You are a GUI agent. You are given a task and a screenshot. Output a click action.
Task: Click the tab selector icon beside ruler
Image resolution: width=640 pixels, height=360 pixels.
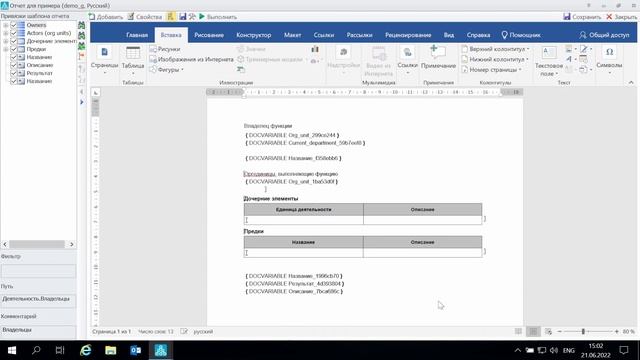[96, 93]
